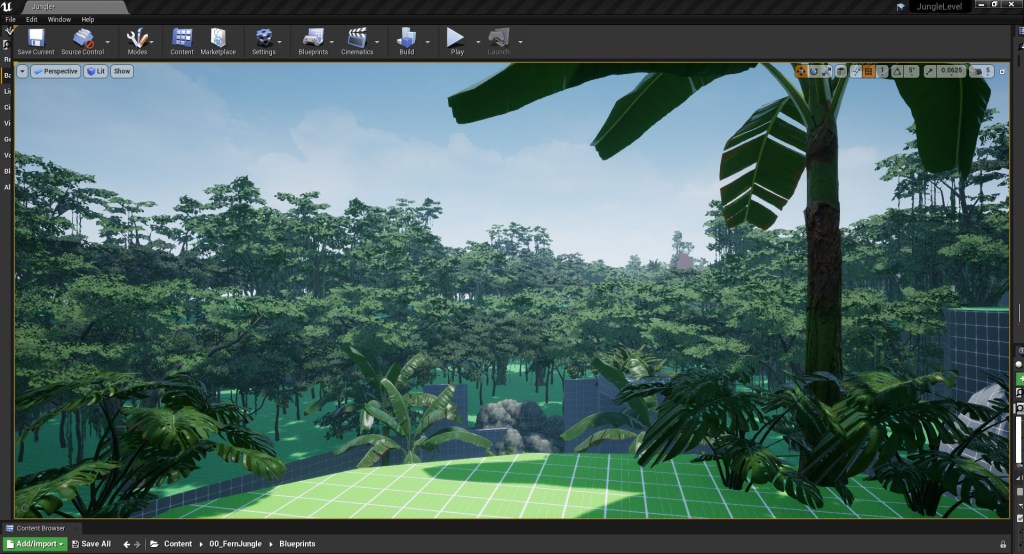Toggle scale snapping in viewport toolbar
Screen dimensions: 1024x554
tap(930, 71)
